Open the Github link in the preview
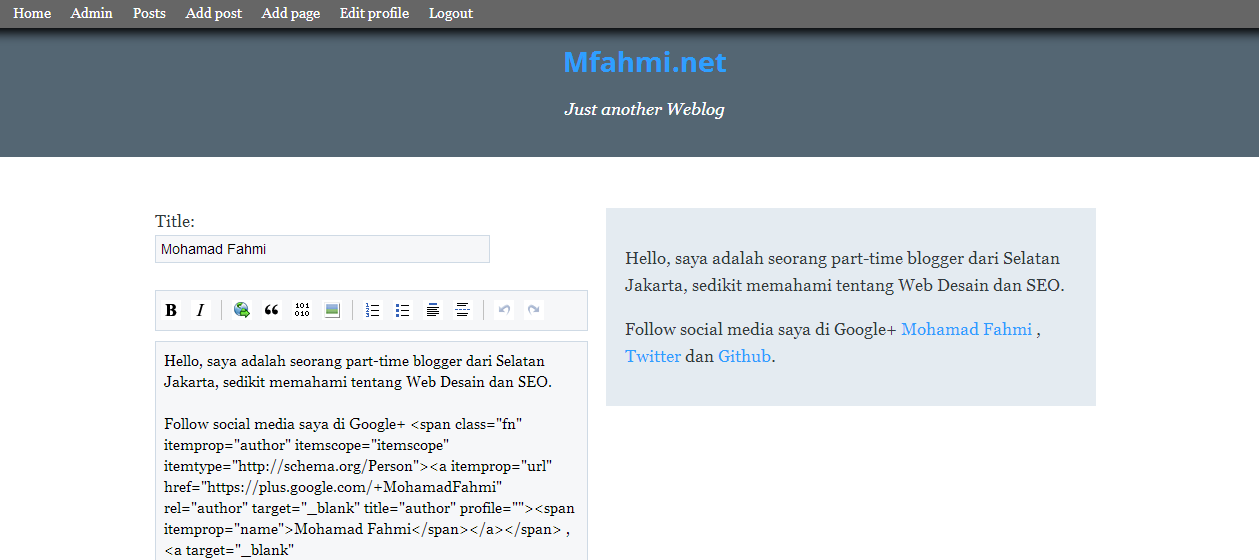 [x=744, y=356]
